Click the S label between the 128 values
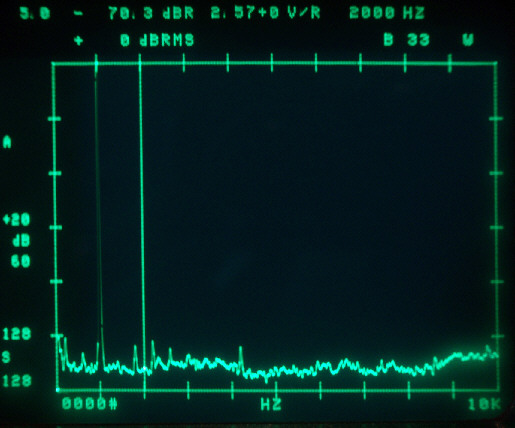The height and width of the screenshot is (428, 515). (x=6, y=357)
